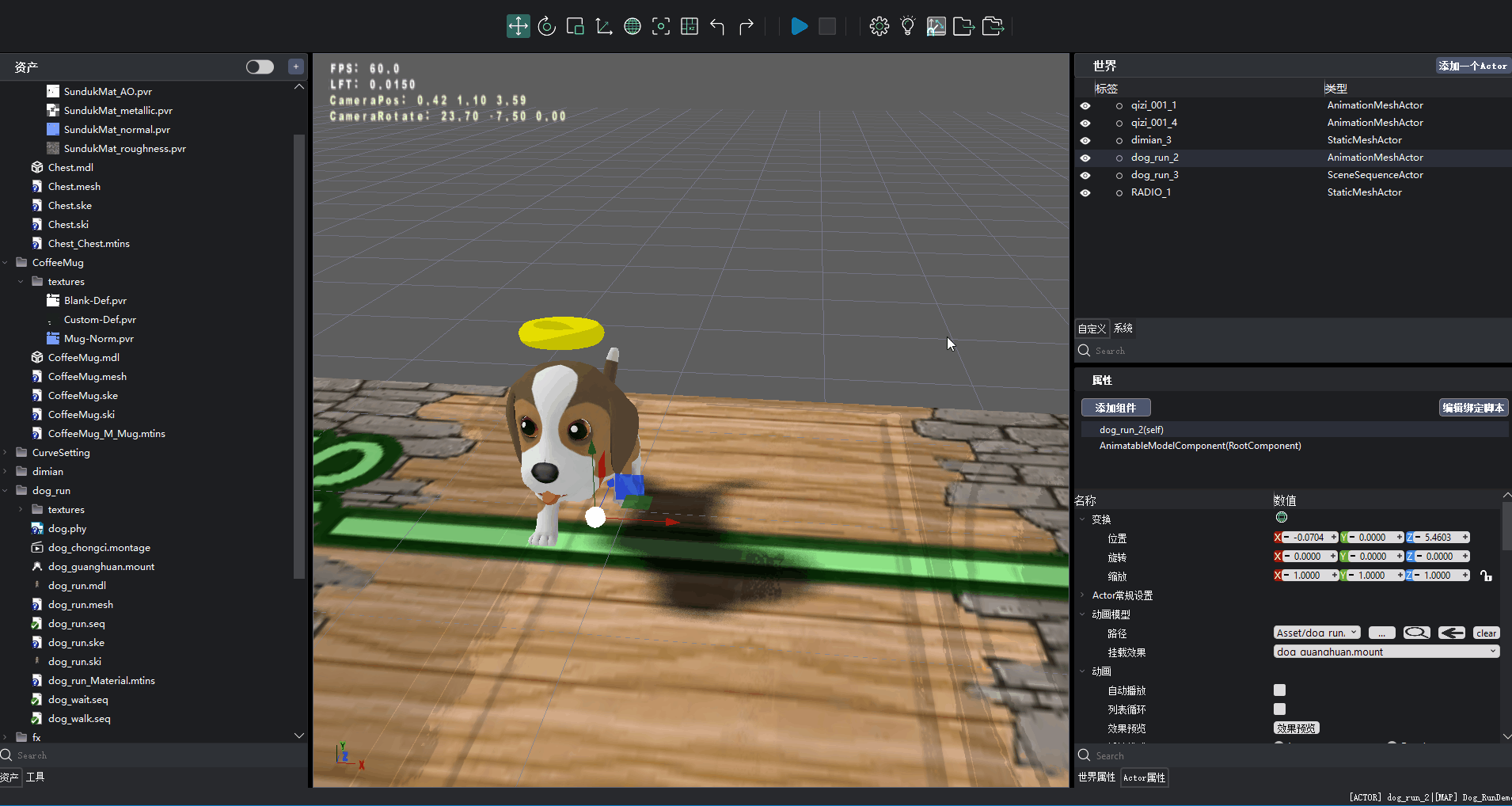Image resolution: width=1512 pixels, height=806 pixels.
Task: Click the export single folder icon
Action: pos(964,26)
